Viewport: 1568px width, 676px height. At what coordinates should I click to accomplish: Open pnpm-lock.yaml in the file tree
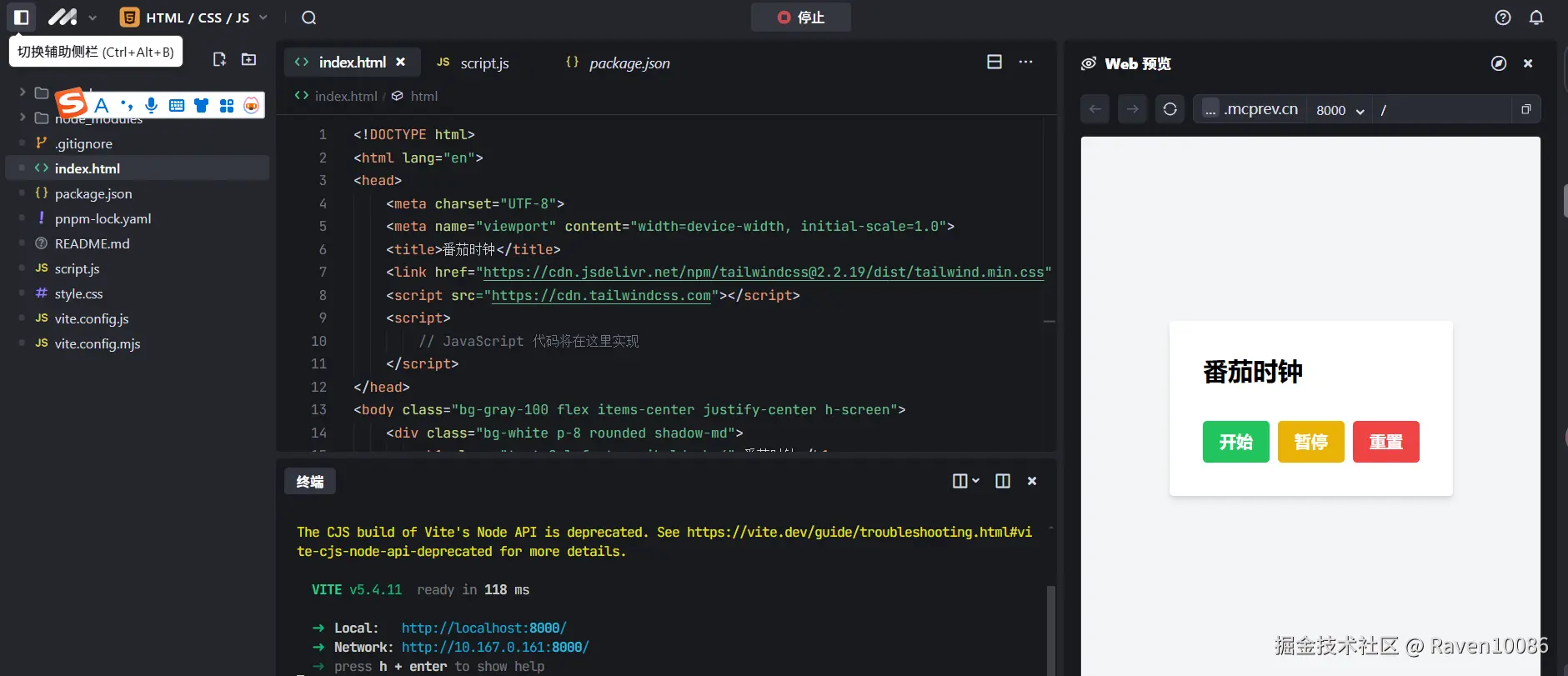(103, 218)
